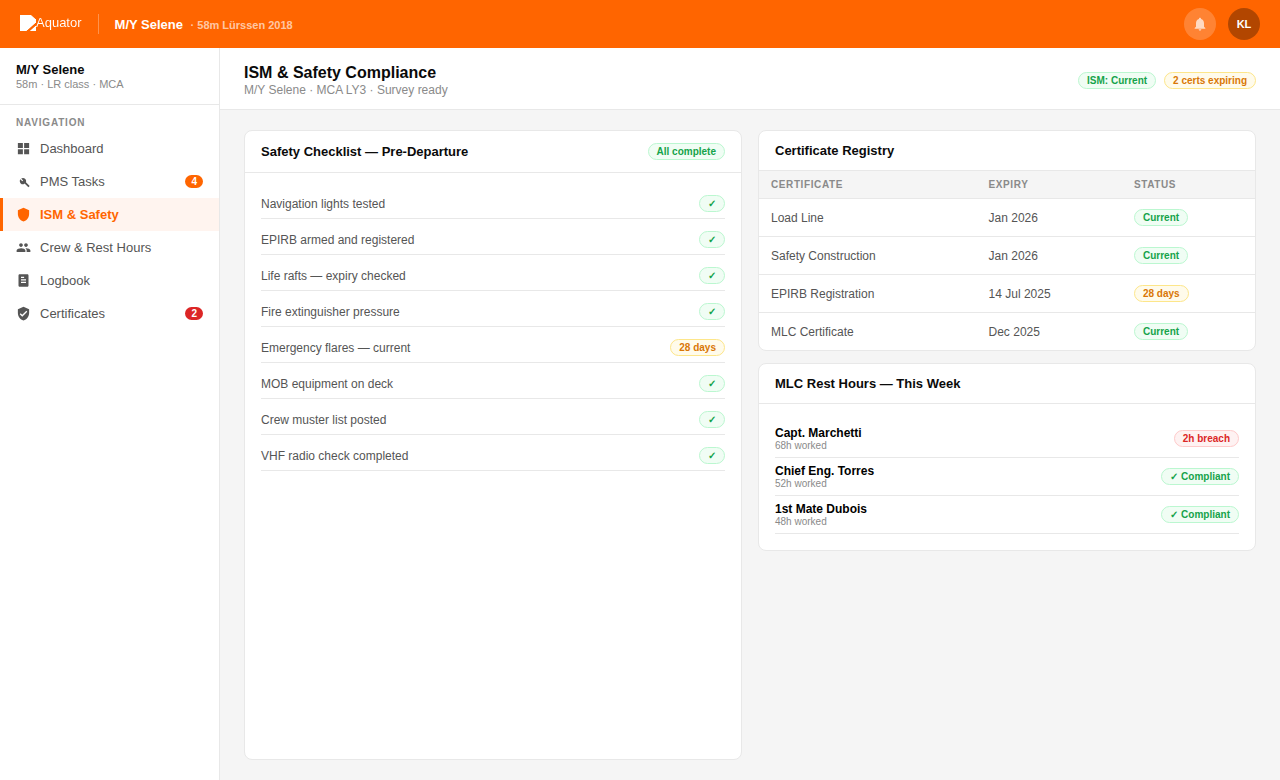
Task: Click the Dashboard grid icon
Action: 24,149
